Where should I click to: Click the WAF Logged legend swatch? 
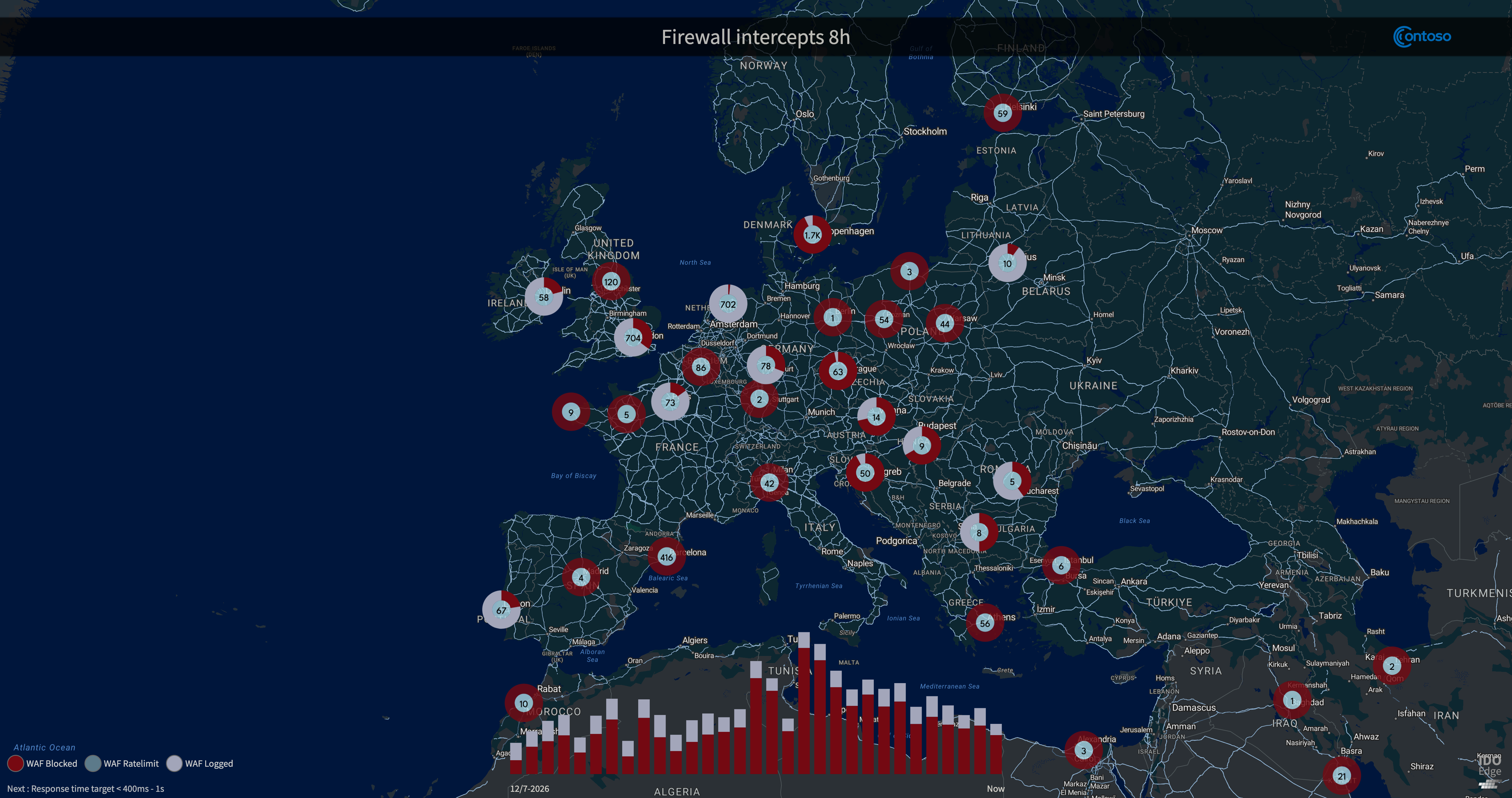coord(174,763)
